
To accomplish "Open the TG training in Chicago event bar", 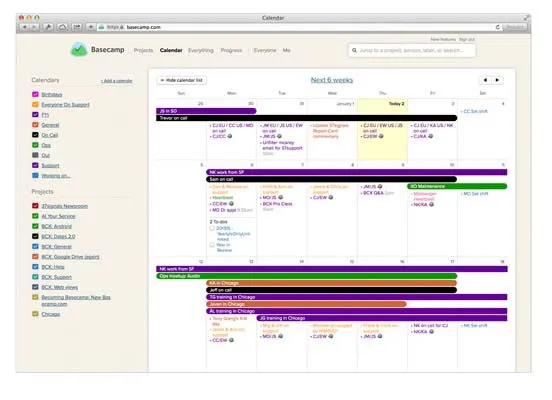I will (357, 297).
